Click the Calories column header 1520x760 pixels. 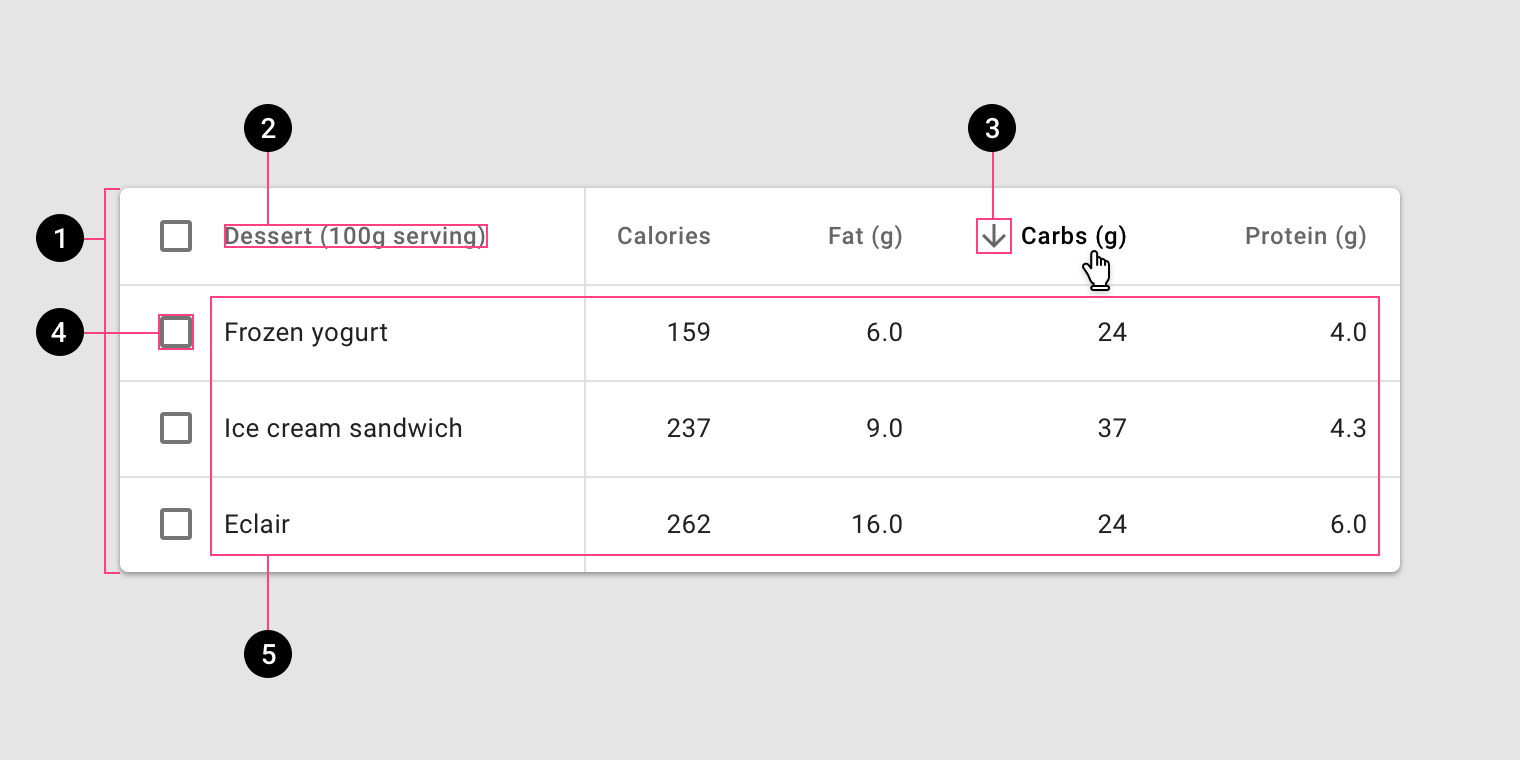pos(663,236)
